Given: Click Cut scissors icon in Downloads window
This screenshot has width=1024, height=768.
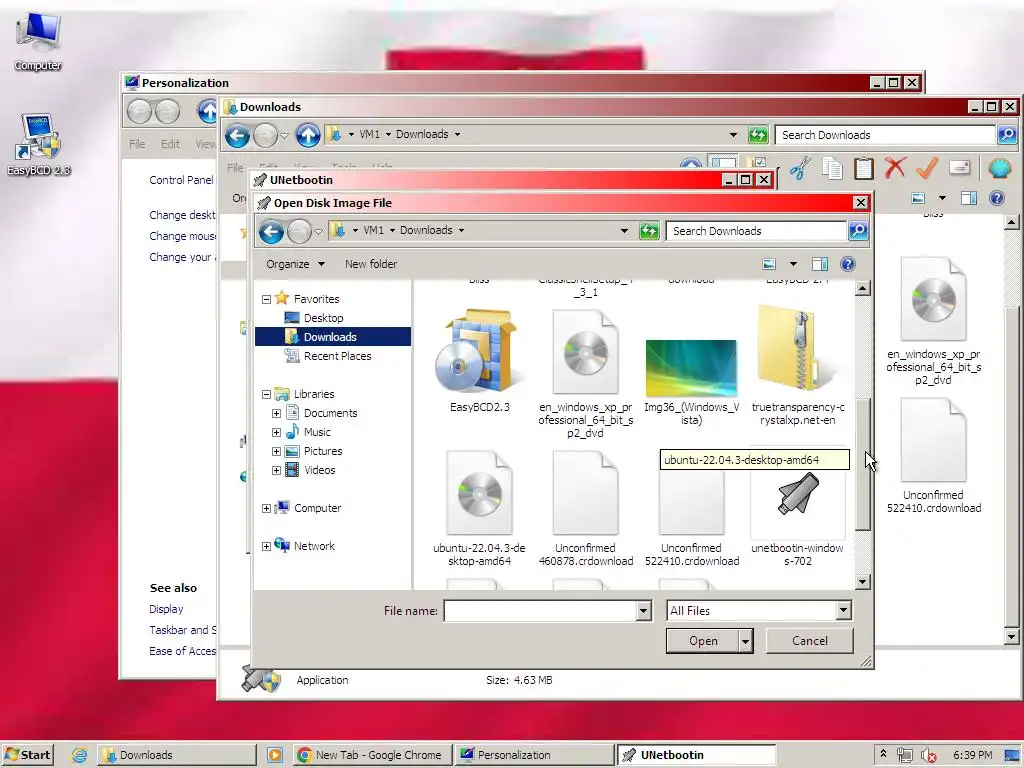Looking at the screenshot, I should (x=799, y=168).
